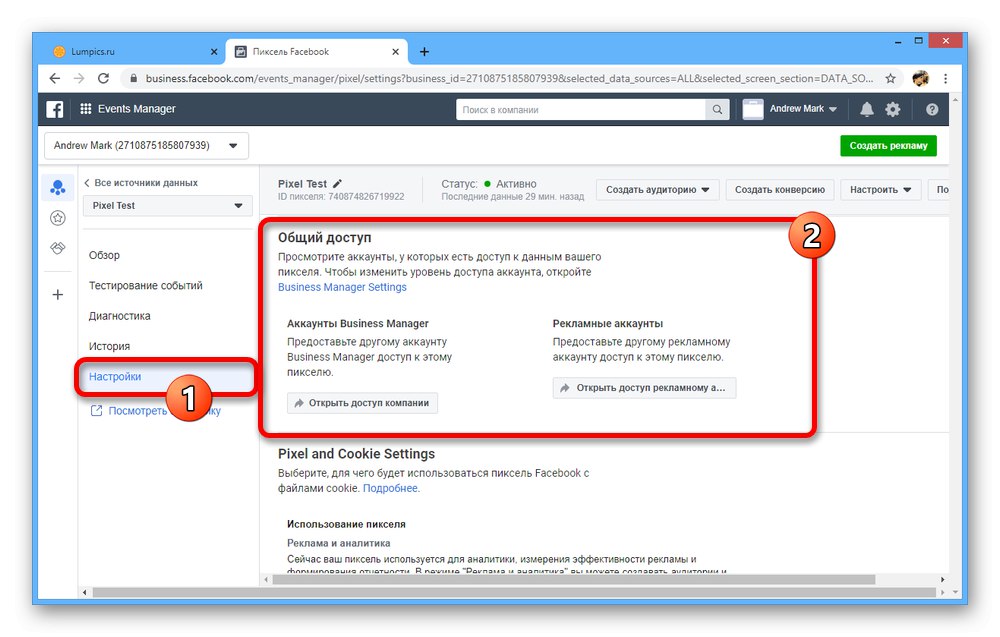Expand the Andrew Mark account dropdown
The width and height of the screenshot is (1000, 637).
pyautogui.click(x=146, y=145)
